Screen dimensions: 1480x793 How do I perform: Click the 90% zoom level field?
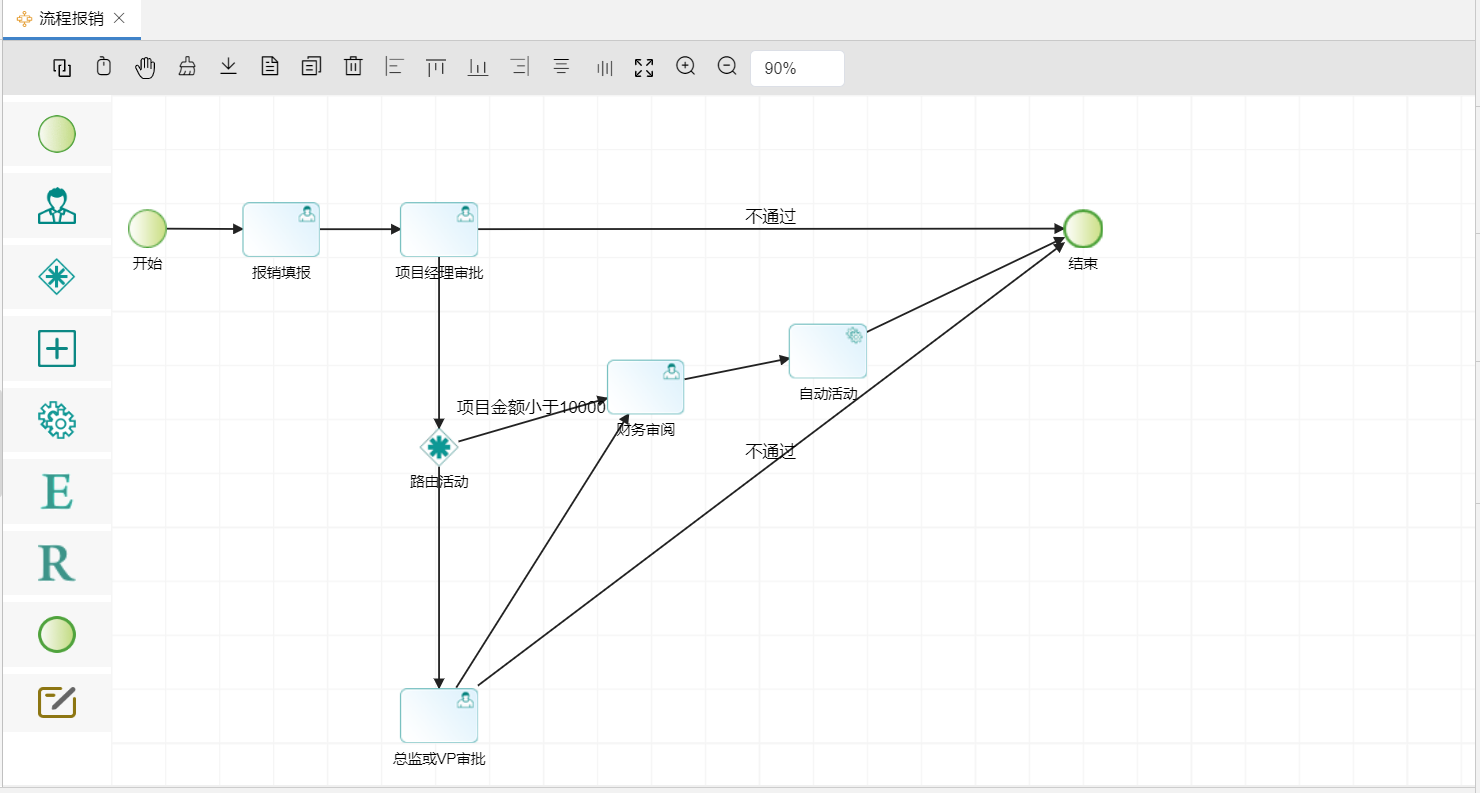point(797,68)
